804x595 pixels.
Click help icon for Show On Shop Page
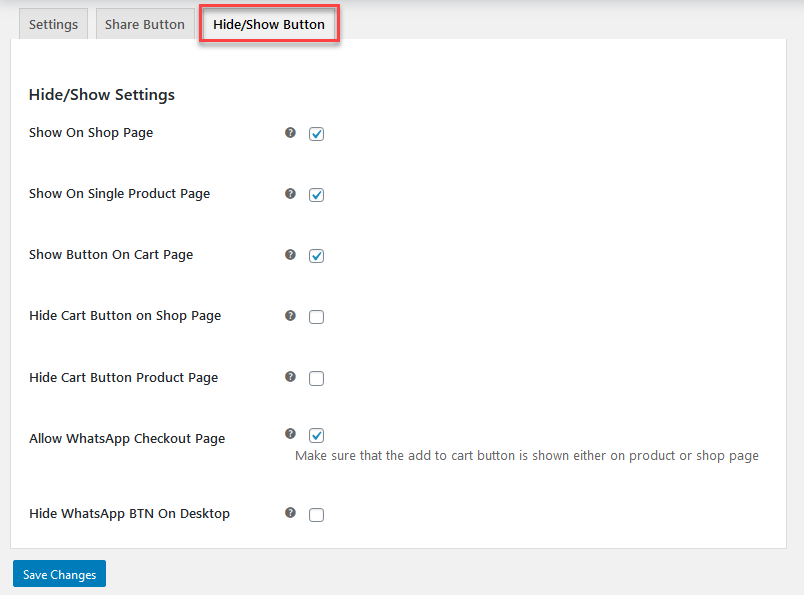290,133
